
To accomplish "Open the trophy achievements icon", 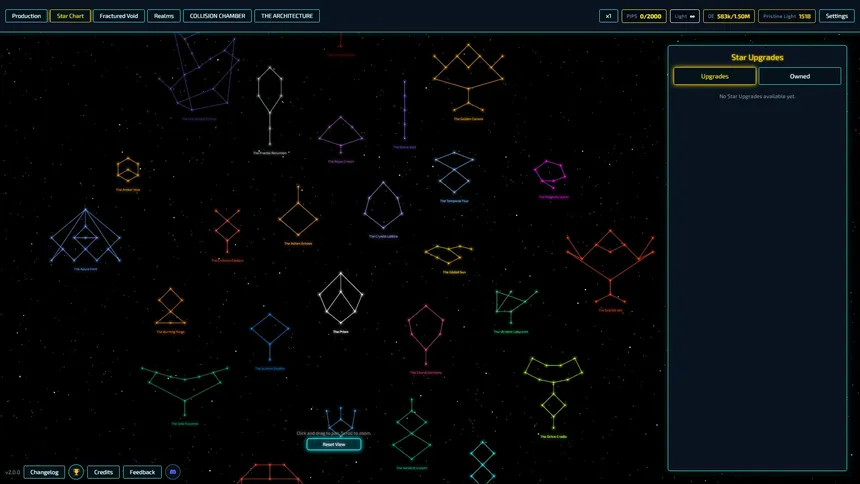I will tap(76, 472).
